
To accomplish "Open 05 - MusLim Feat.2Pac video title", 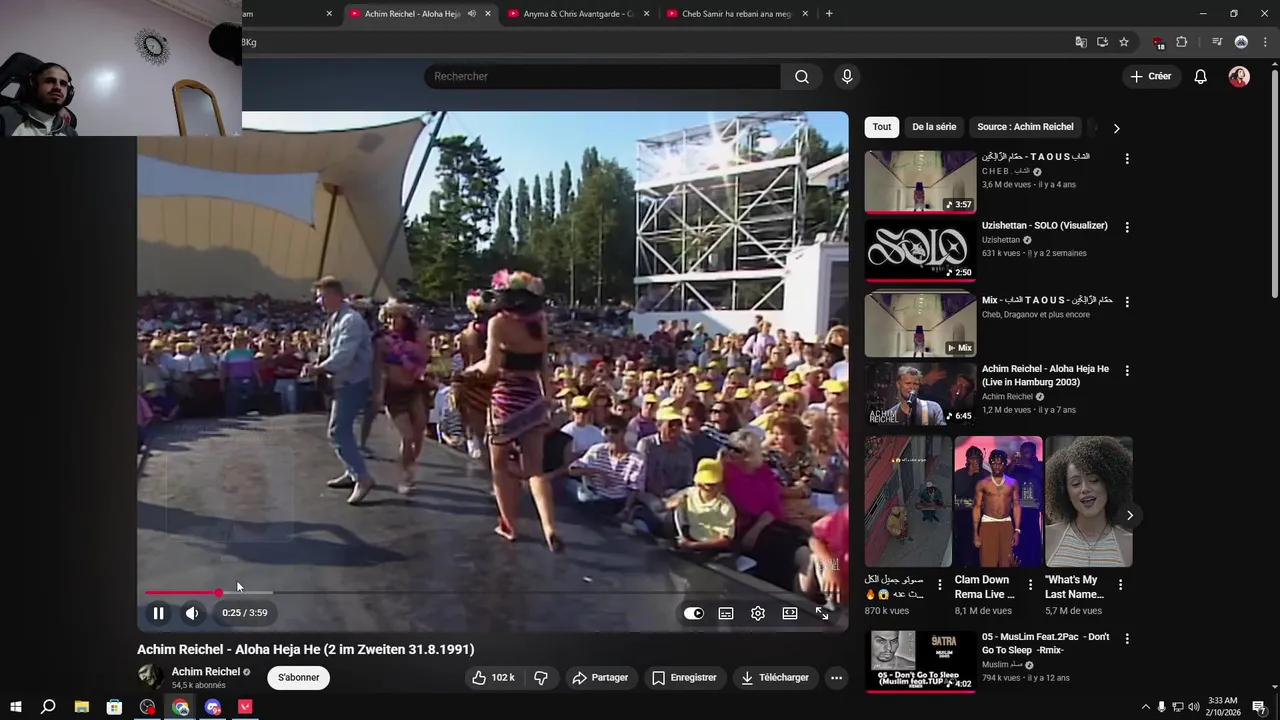I will coord(1045,643).
